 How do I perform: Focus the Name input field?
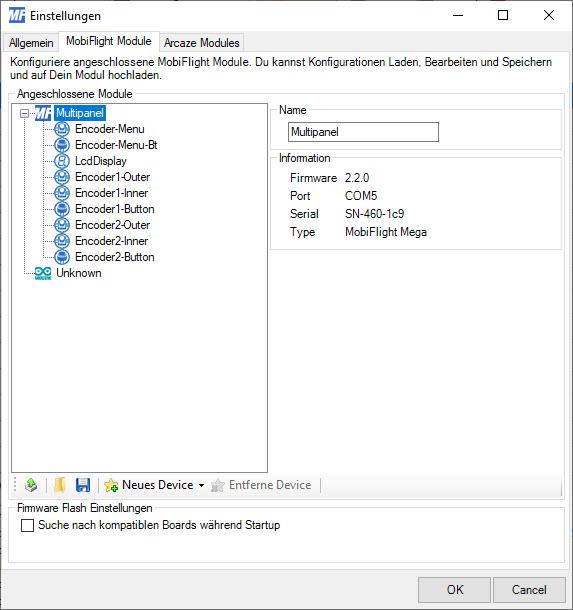tap(363, 132)
